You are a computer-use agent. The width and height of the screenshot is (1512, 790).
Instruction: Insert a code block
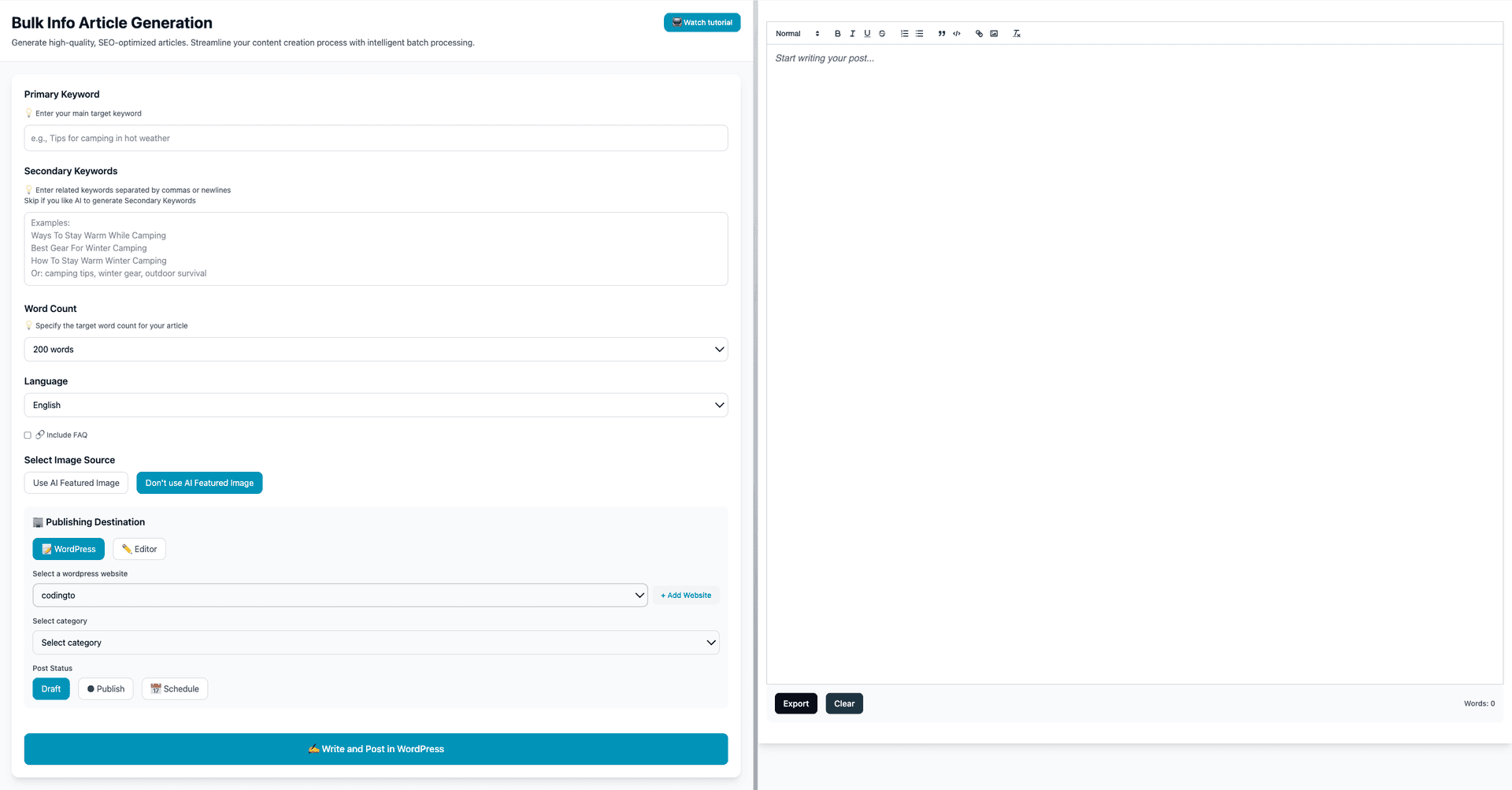pos(957,33)
